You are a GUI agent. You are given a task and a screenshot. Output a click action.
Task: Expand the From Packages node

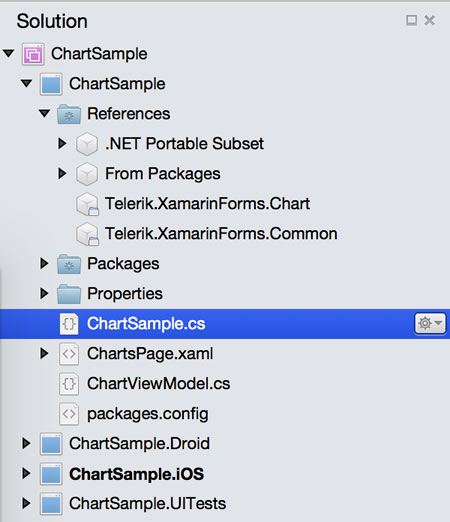click(62, 173)
